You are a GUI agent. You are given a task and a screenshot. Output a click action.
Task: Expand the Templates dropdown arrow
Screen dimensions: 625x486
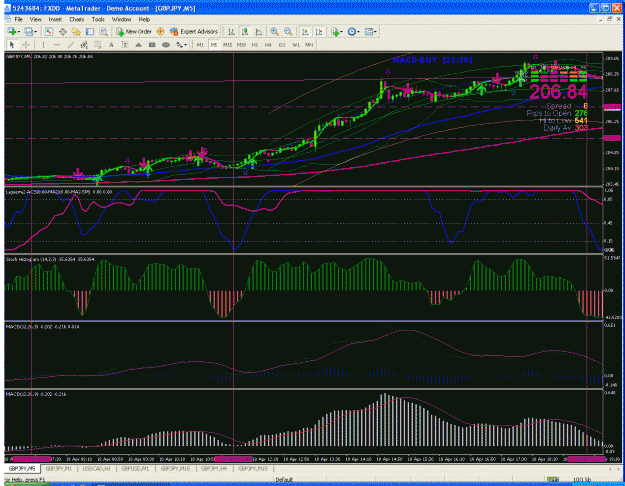coord(375,32)
